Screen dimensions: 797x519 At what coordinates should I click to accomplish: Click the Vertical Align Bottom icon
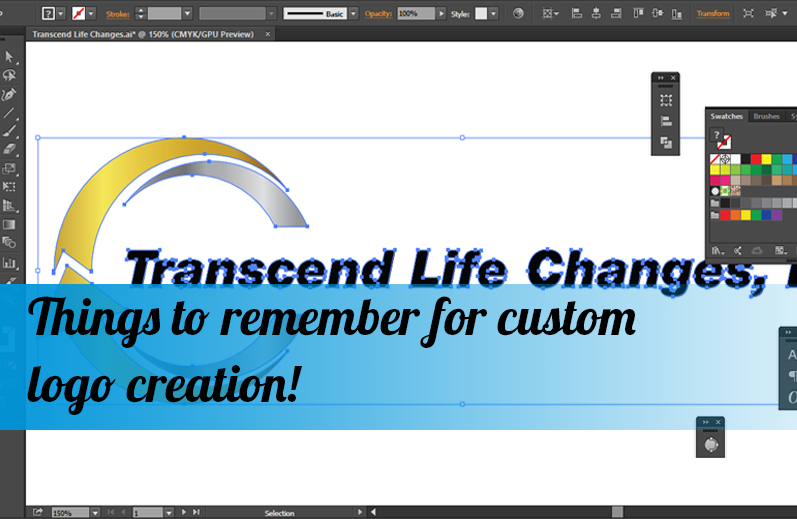[677, 14]
